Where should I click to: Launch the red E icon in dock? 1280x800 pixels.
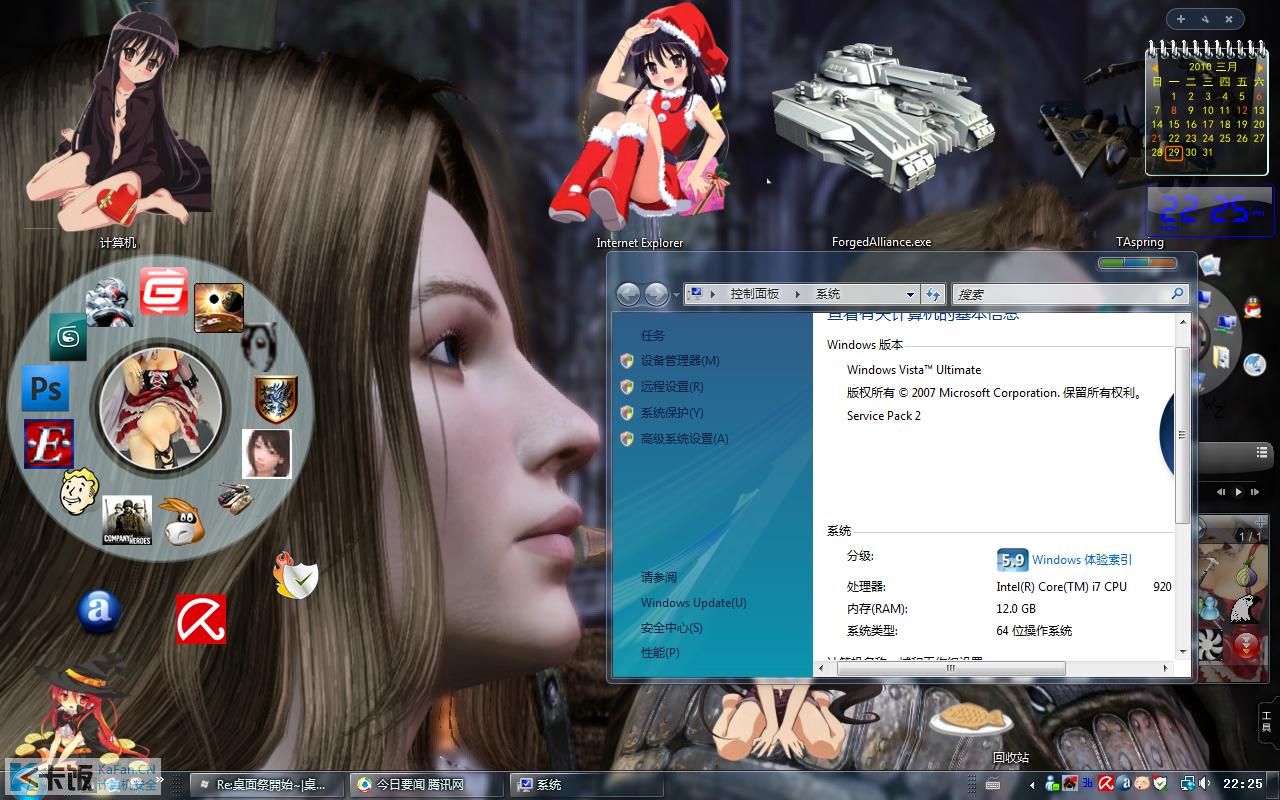pyautogui.click(x=48, y=444)
